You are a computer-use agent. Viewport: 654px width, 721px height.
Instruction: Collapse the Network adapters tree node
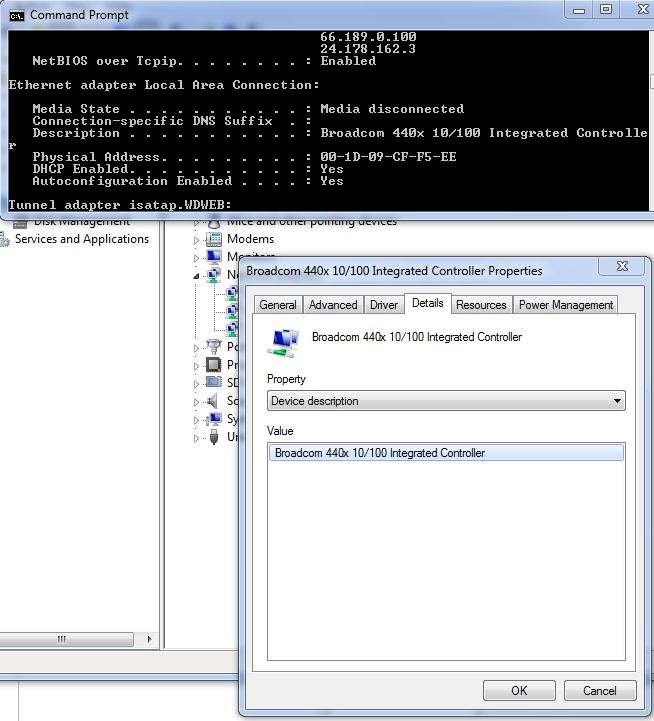coord(196,276)
